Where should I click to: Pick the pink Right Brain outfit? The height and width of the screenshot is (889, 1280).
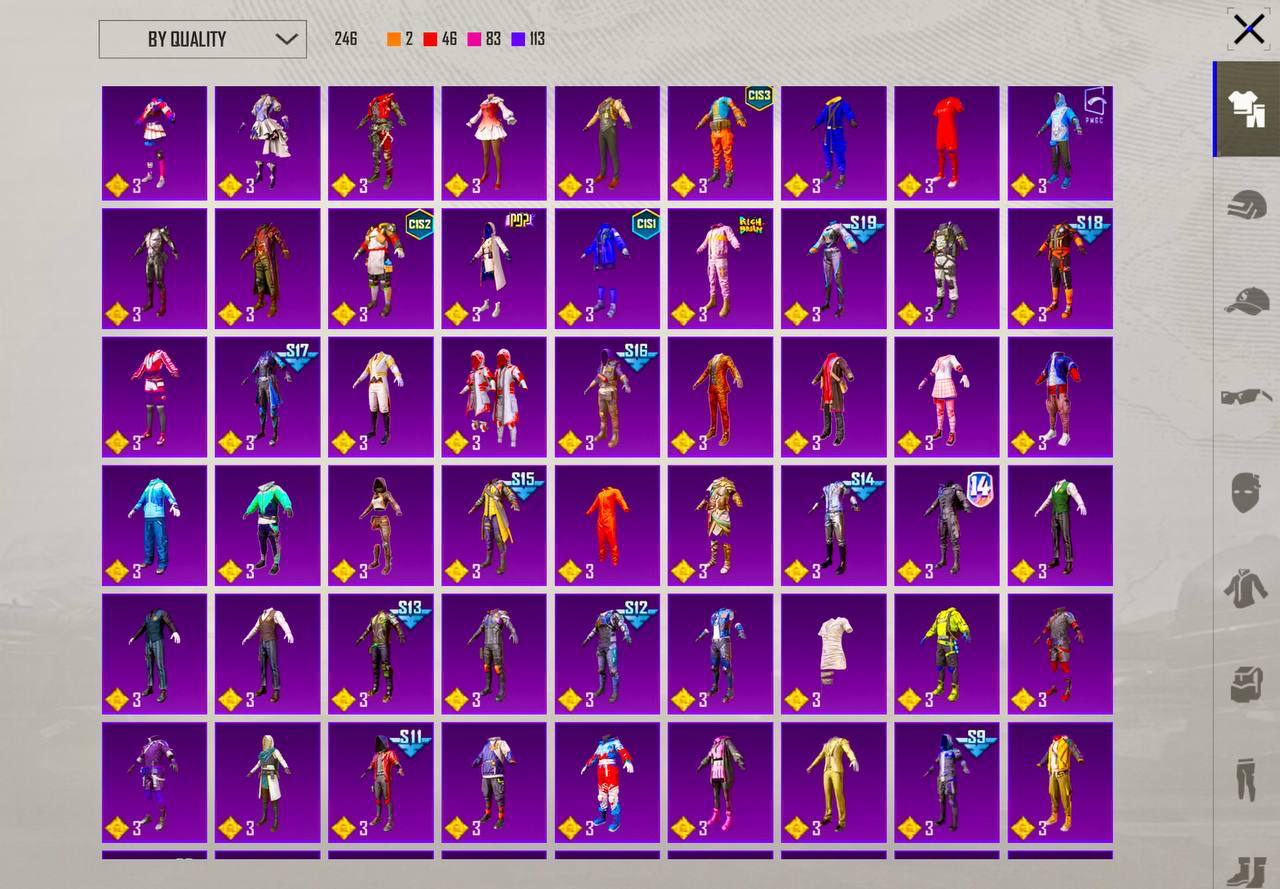[x=720, y=268]
